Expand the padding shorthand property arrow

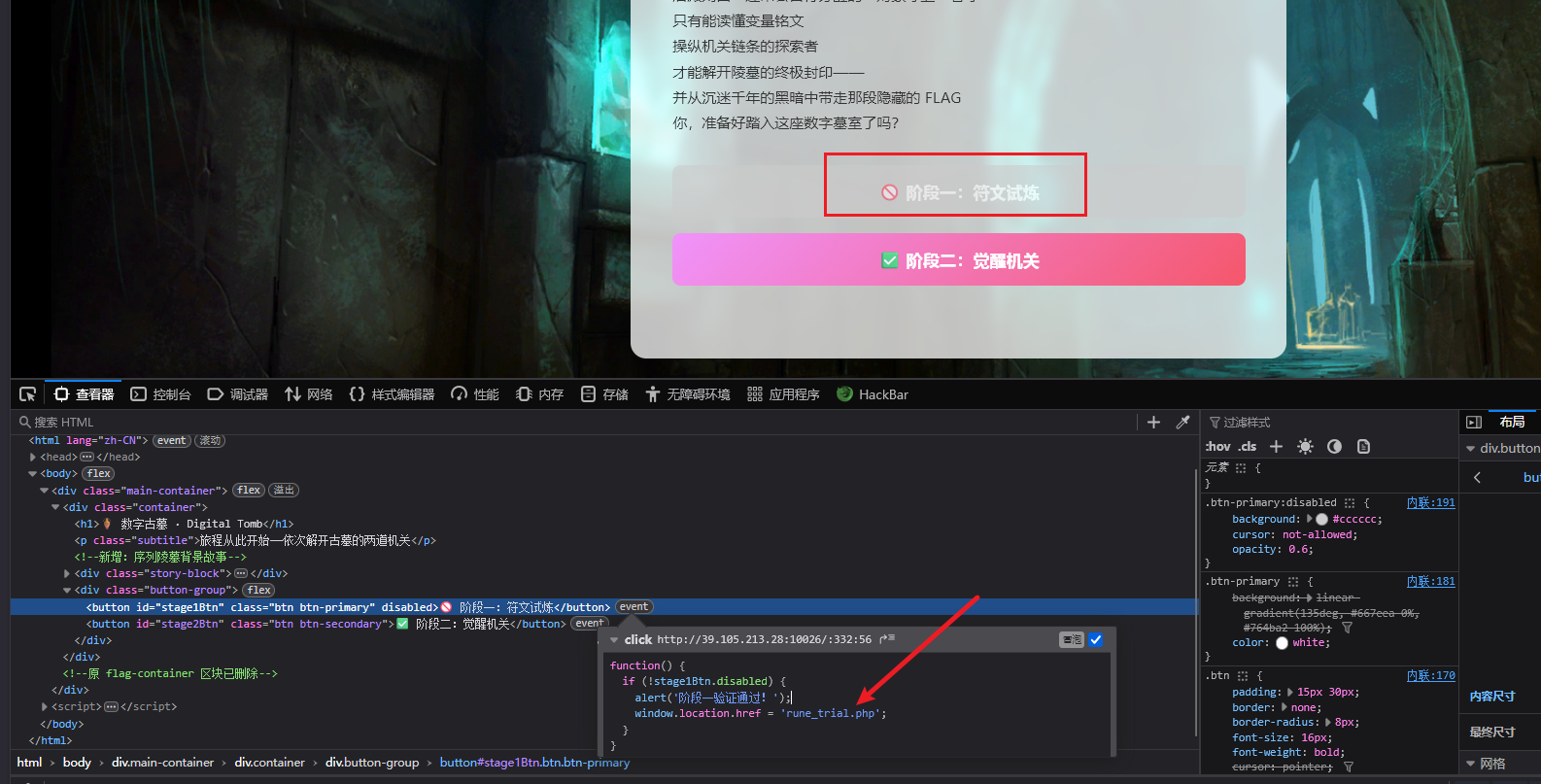[1288, 693]
